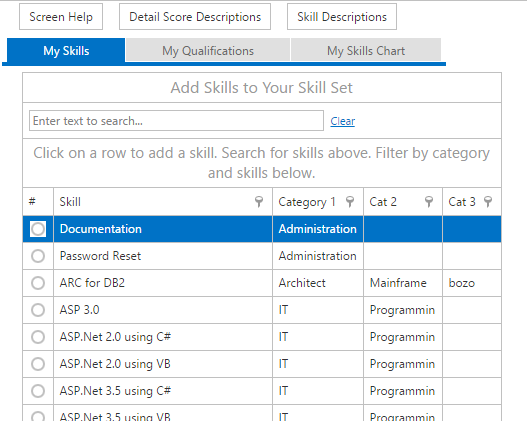Select the Password Reset radio button
Screen dimensions: 527x421
coord(38,256)
